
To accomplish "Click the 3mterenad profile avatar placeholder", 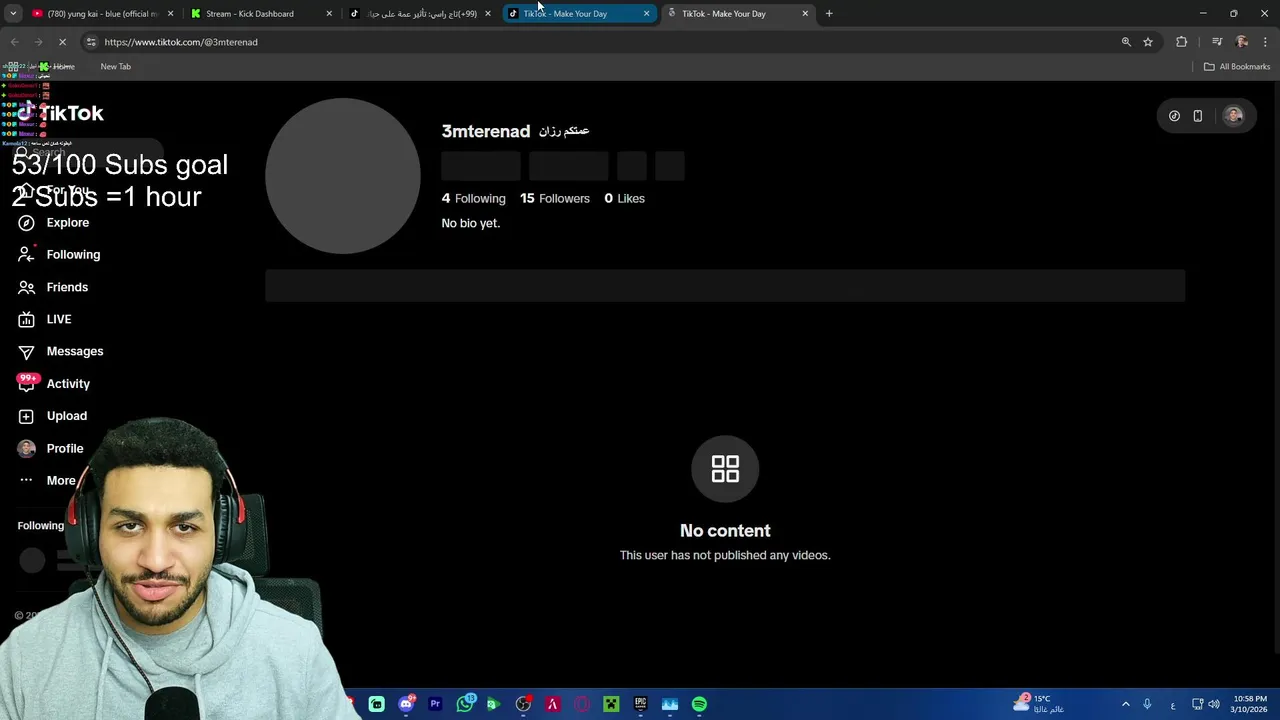I will [343, 176].
